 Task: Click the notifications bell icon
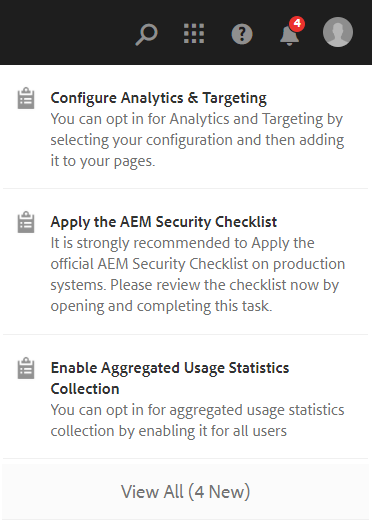point(289,35)
